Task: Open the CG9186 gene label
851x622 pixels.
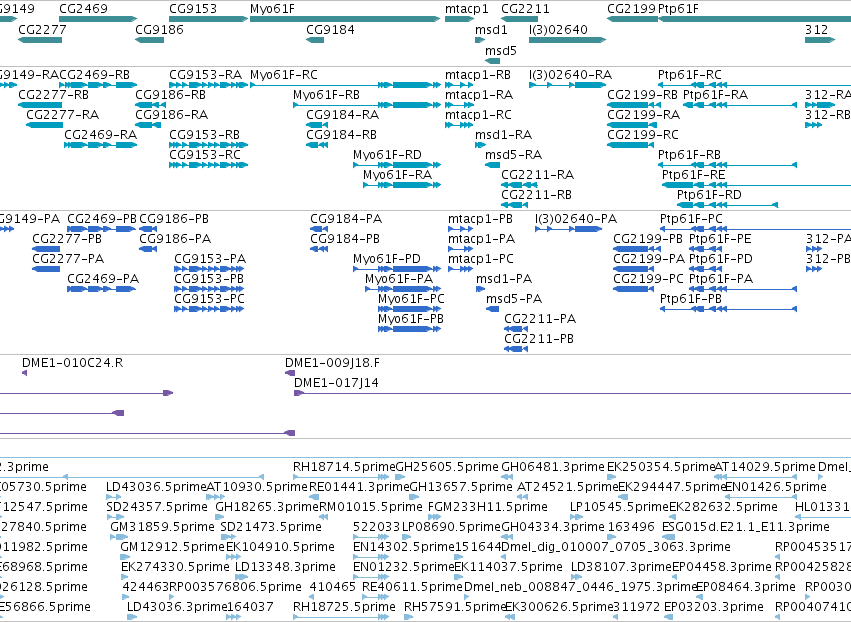Action: pos(159,29)
